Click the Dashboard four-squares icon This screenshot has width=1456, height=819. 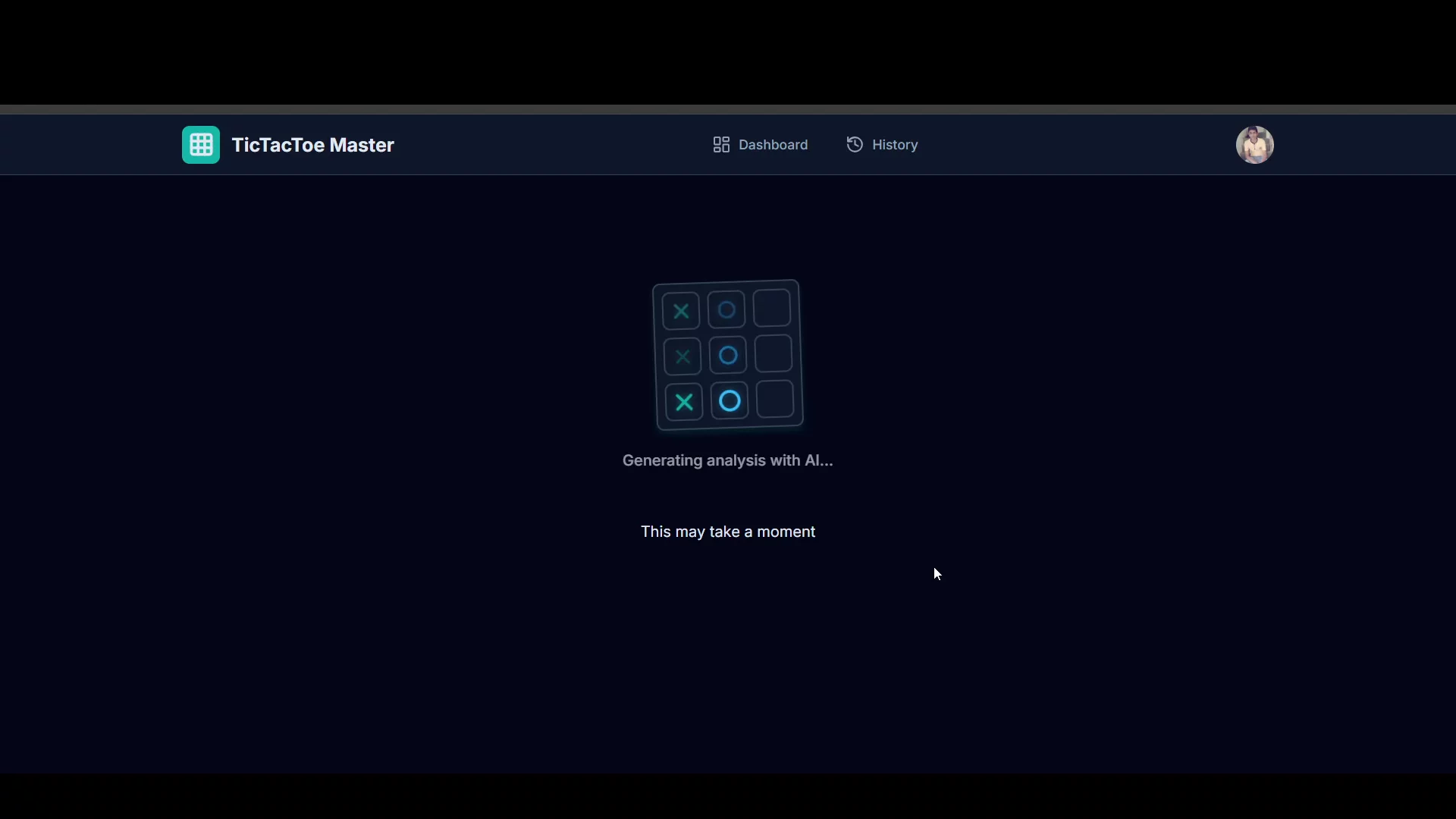pyautogui.click(x=721, y=145)
